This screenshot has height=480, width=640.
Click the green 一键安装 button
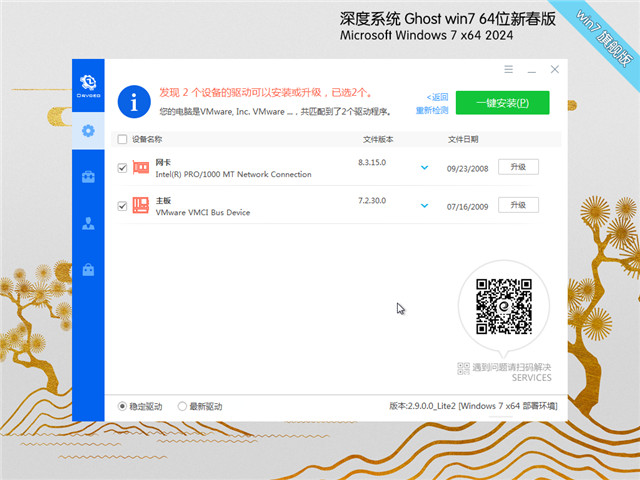pyautogui.click(x=502, y=102)
